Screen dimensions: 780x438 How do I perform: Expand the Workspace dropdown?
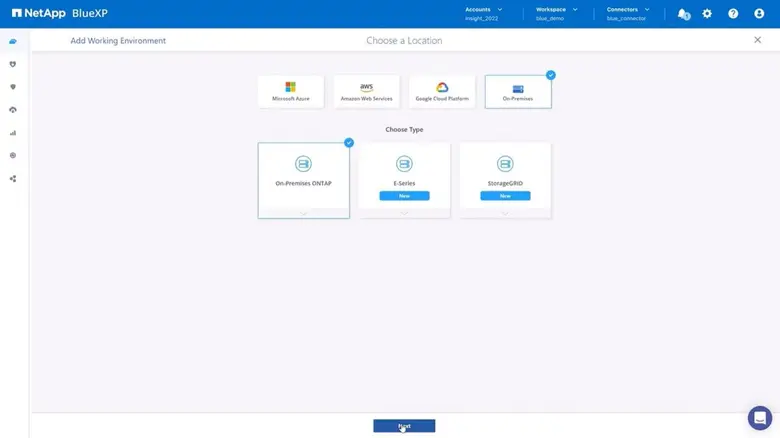557,13
